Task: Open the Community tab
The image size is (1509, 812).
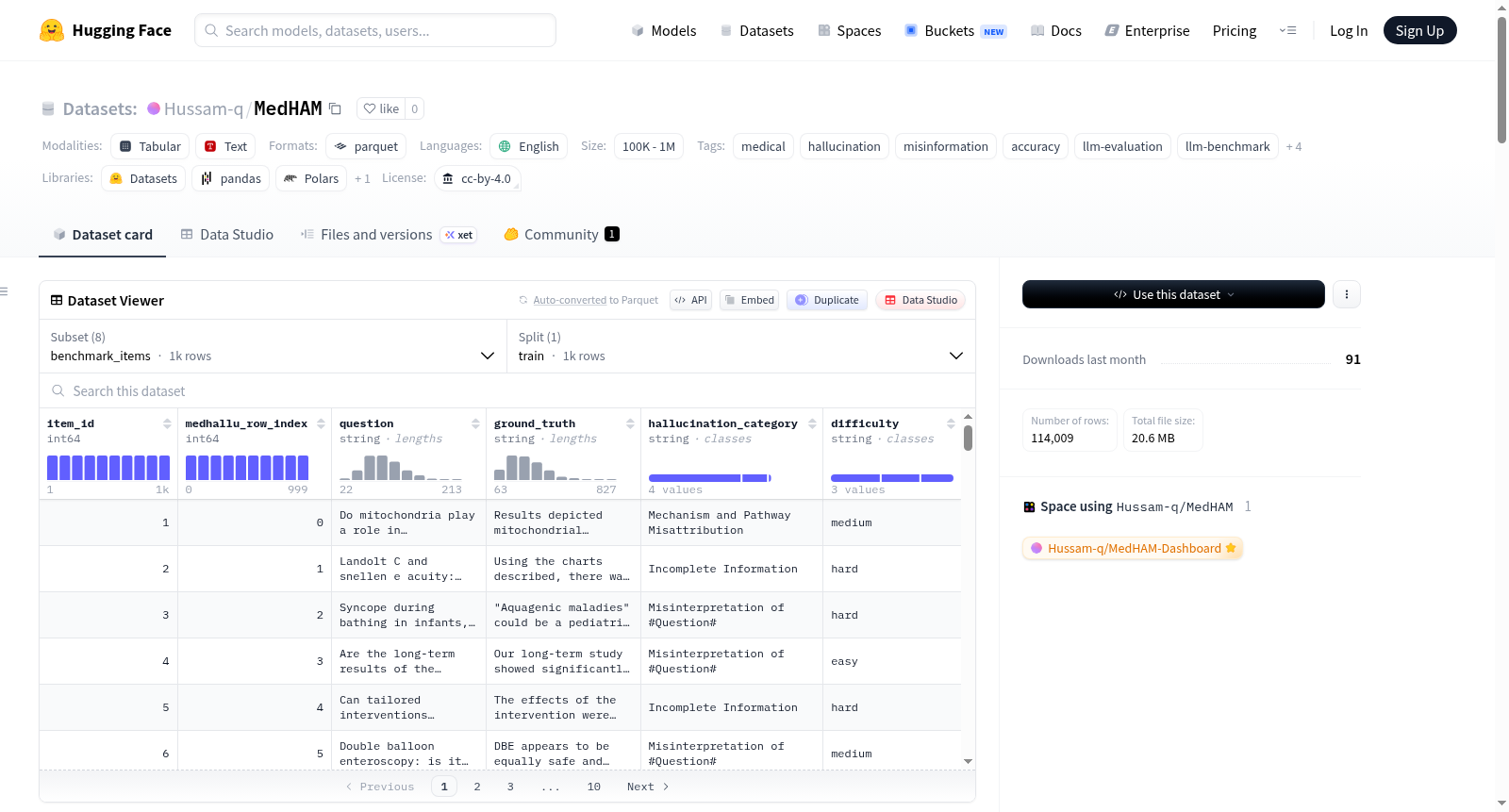Action: point(561,234)
